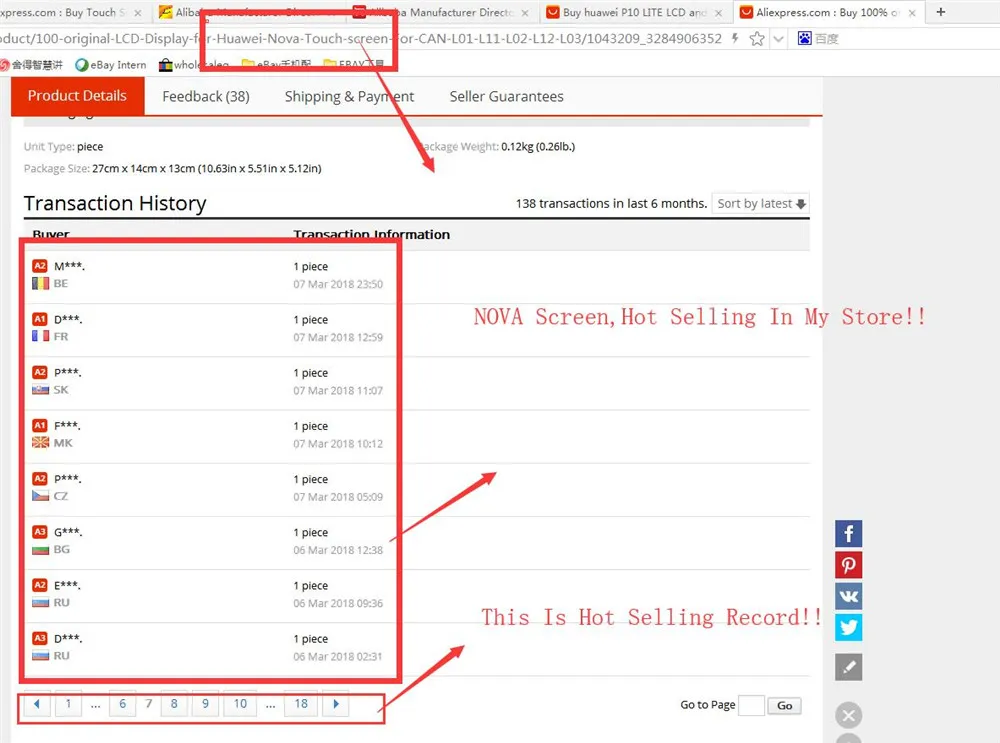Close the Alibaba Manufacturer Directory tab

525,13
